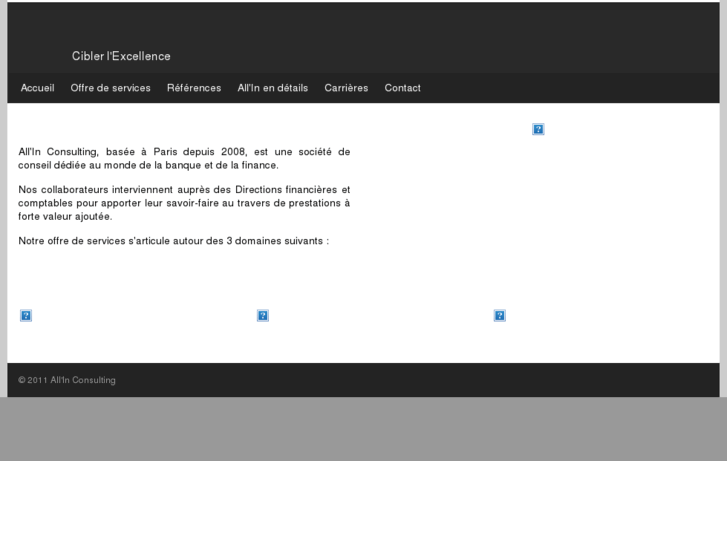Click paragraph starting Nos collaborateurs interviennent
Image resolution: width=727 pixels, height=545 pixels.
point(184,203)
